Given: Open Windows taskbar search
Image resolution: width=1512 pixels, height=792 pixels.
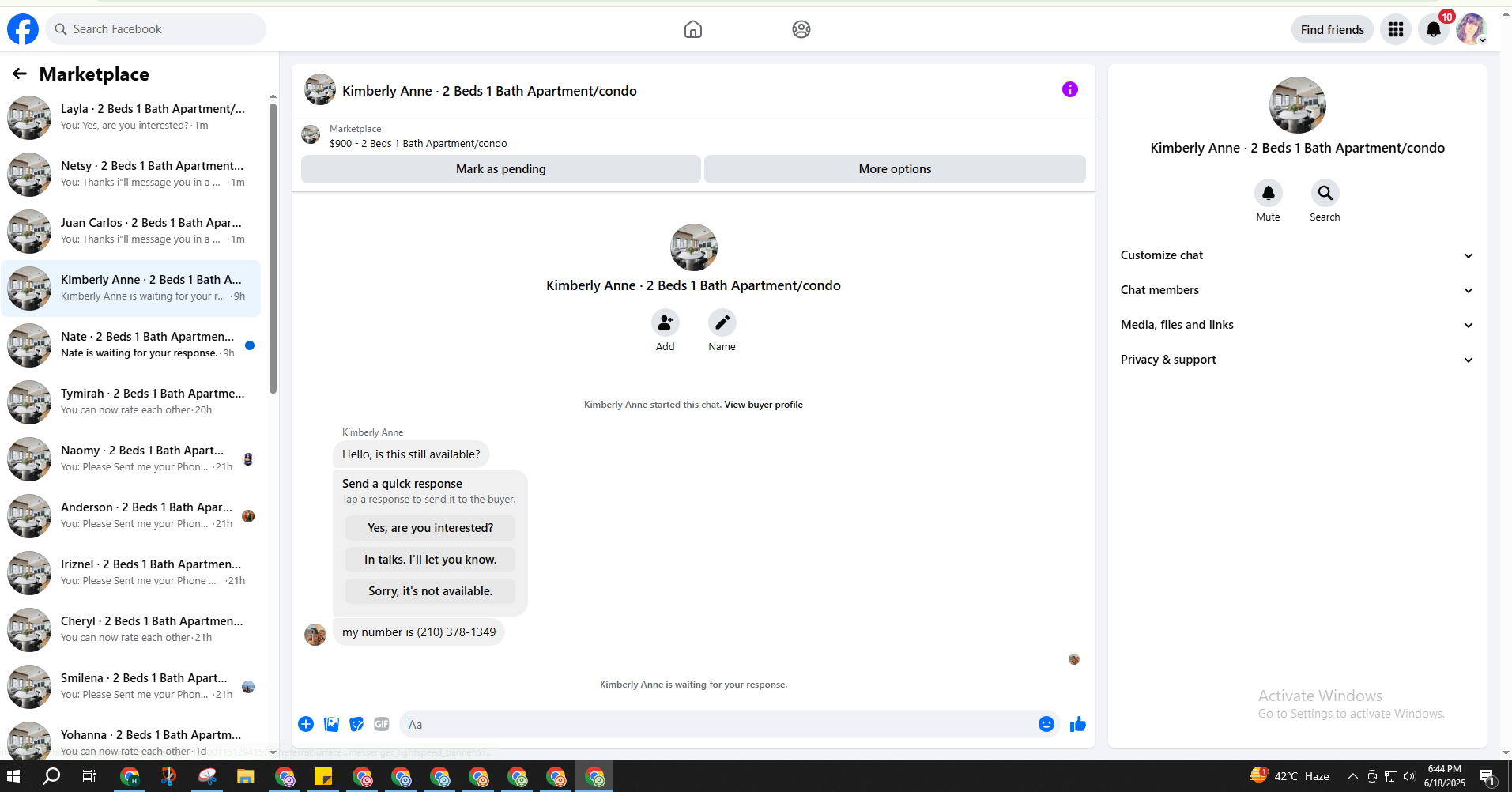Looking at the screenshot, I should tap(51, 776).
